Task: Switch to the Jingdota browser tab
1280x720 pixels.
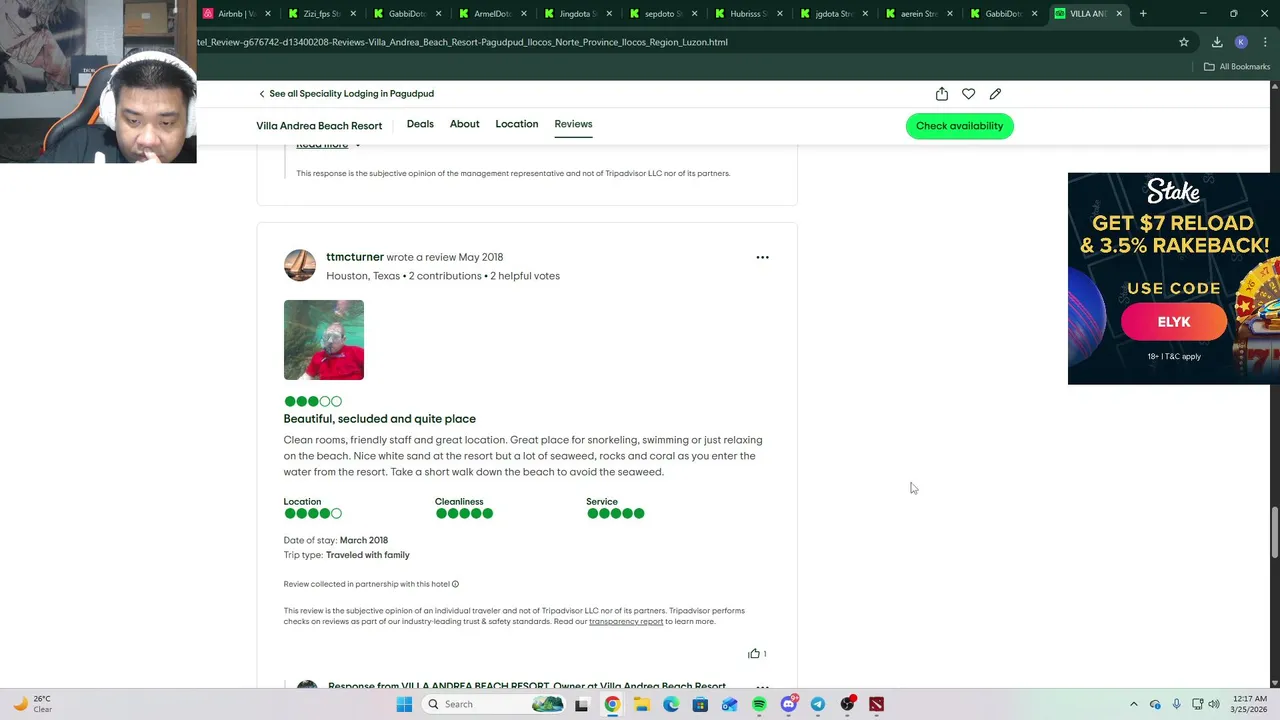Action: click(578, 14)
